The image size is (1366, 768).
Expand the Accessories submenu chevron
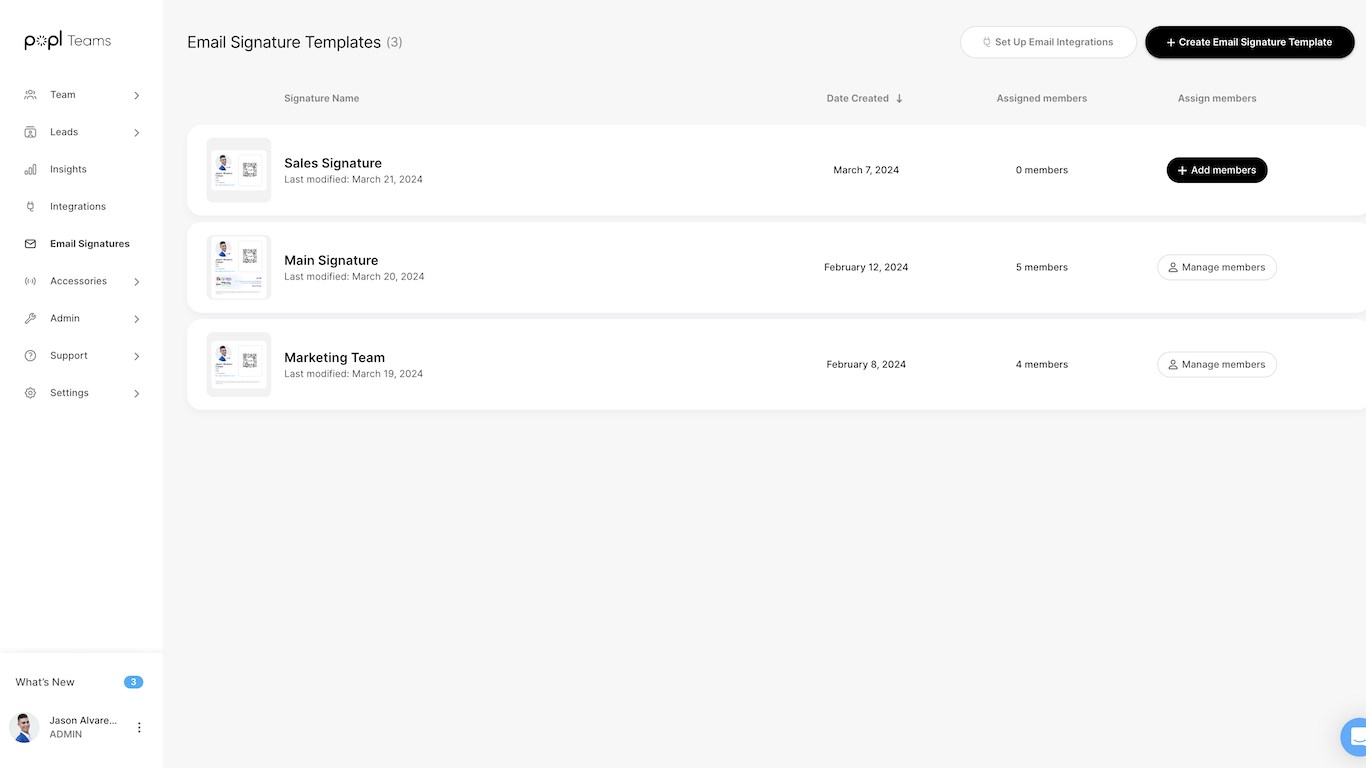click(137, 282)
